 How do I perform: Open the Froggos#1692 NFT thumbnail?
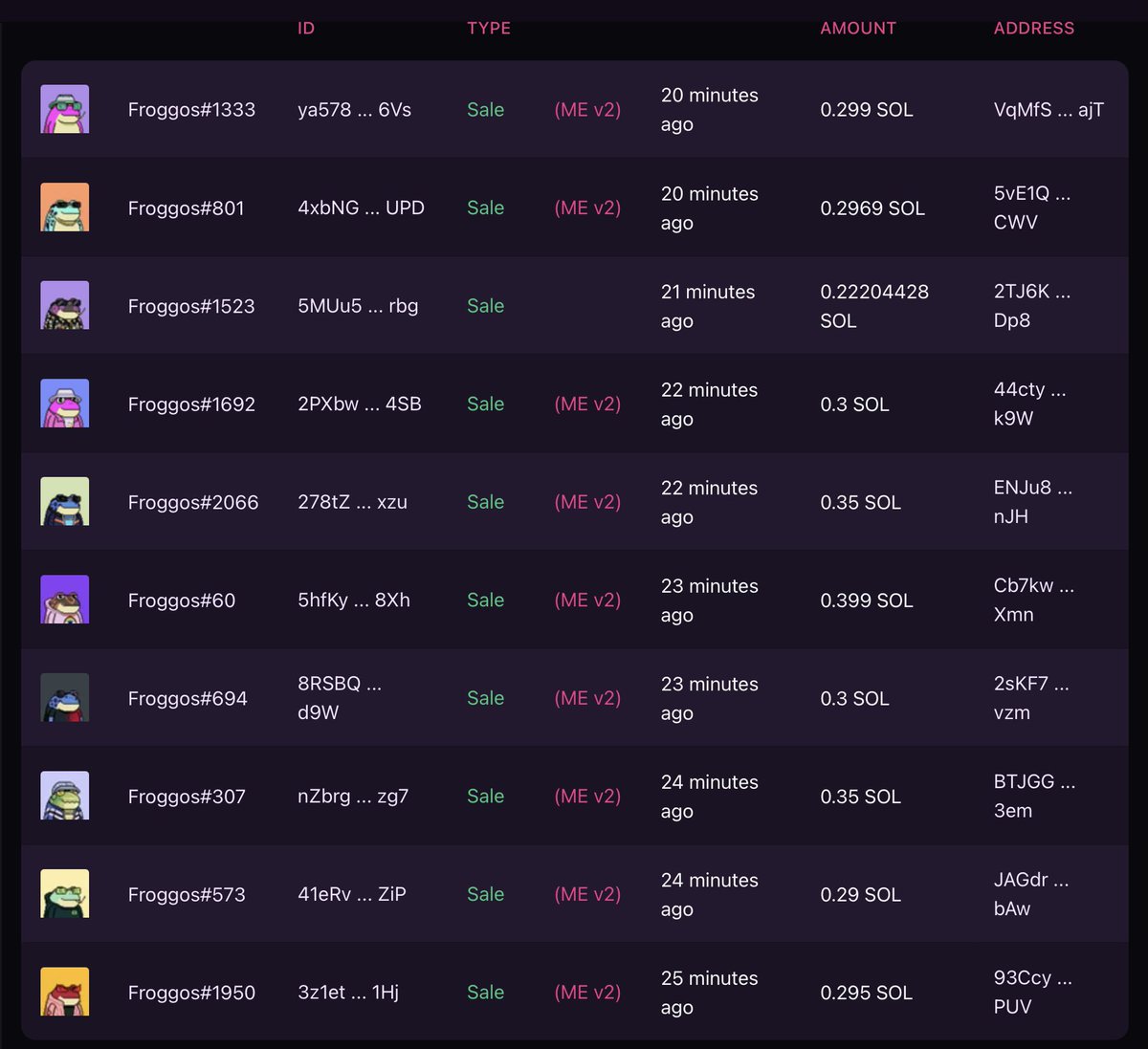click(x=64, y=404)
